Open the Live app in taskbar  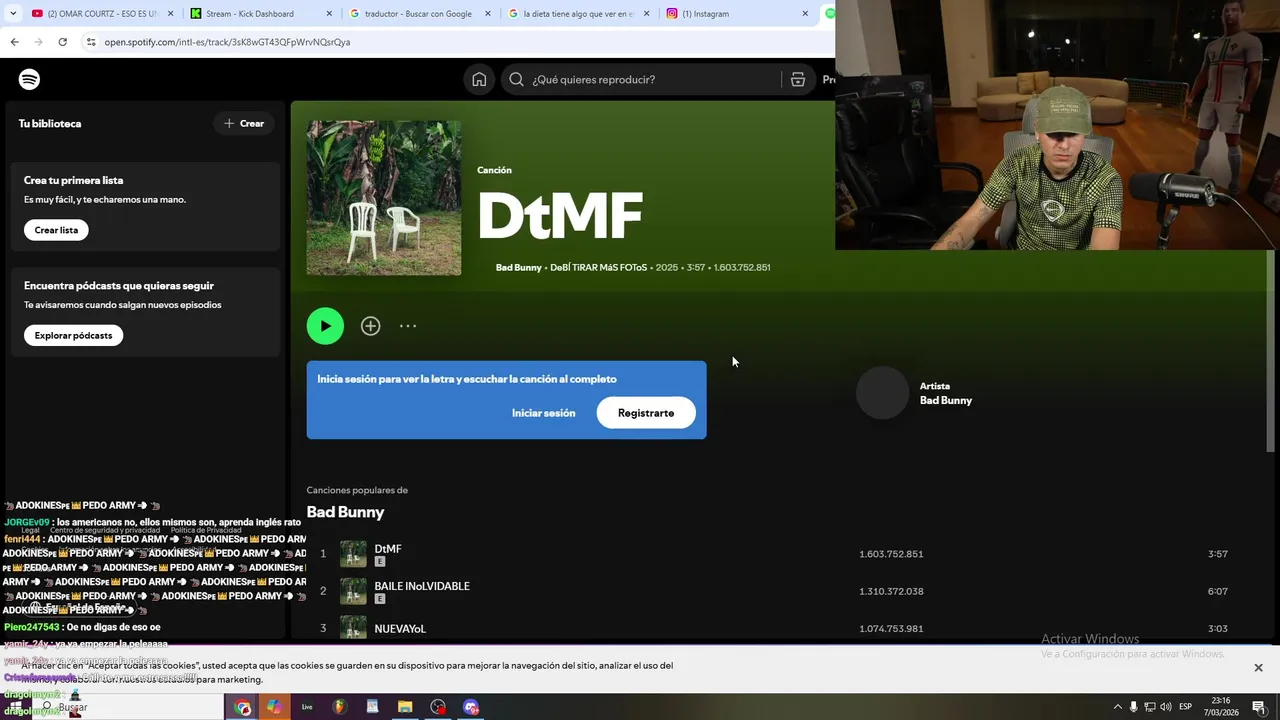click(307, 707)
